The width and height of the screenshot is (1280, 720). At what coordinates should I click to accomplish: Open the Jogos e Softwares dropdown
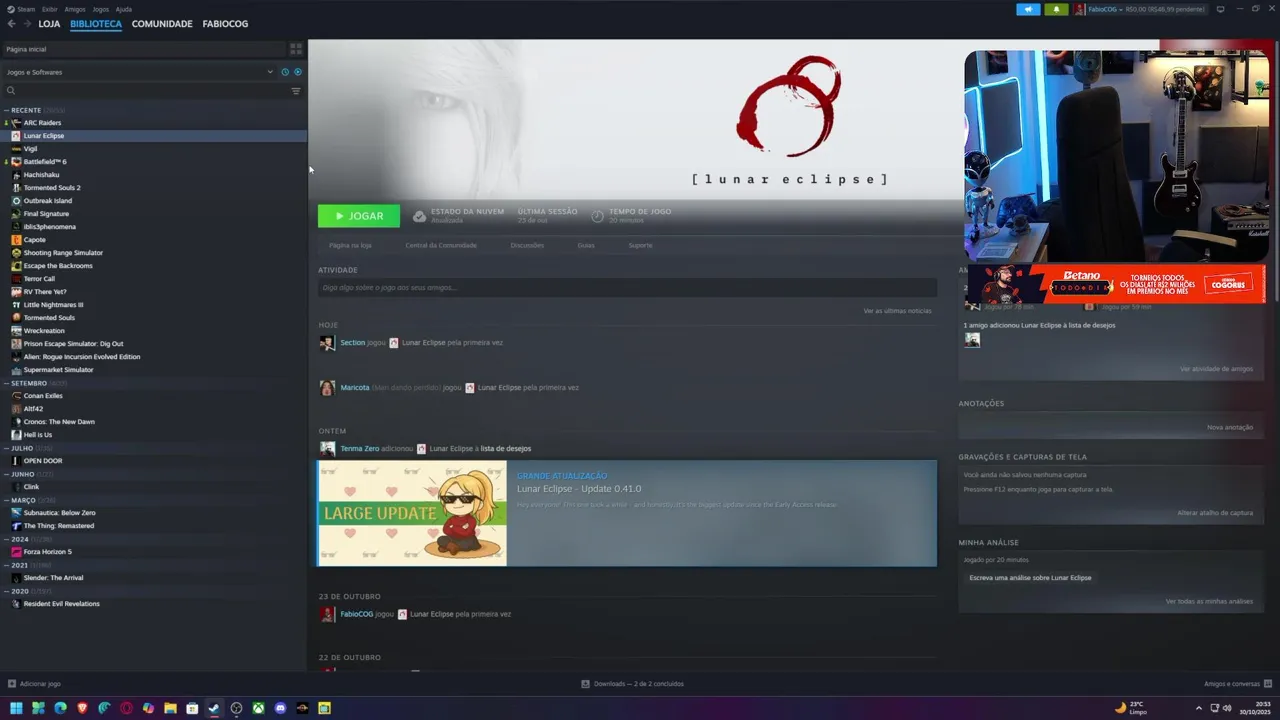point(138,72)
